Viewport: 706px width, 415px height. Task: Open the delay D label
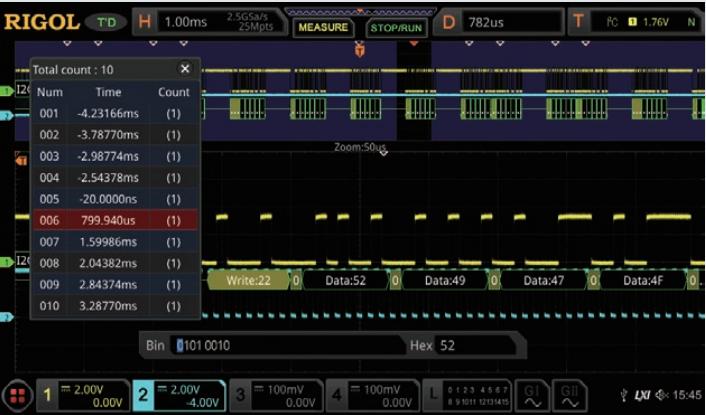tap(448, 22)
